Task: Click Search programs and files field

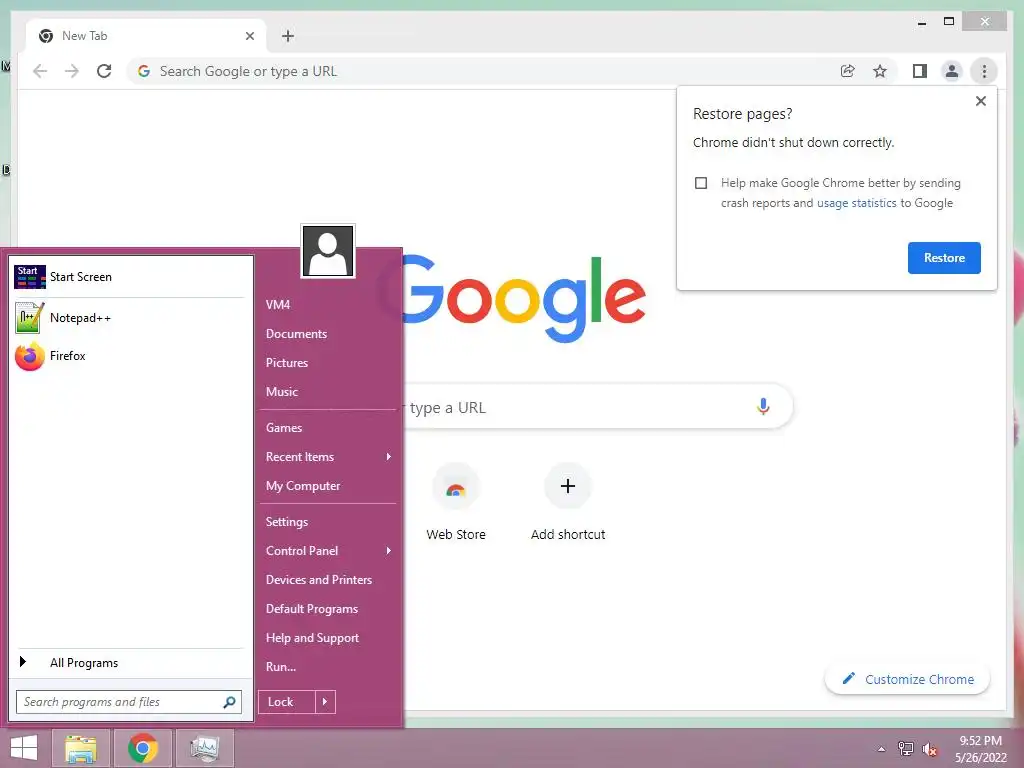Action: 129,702
